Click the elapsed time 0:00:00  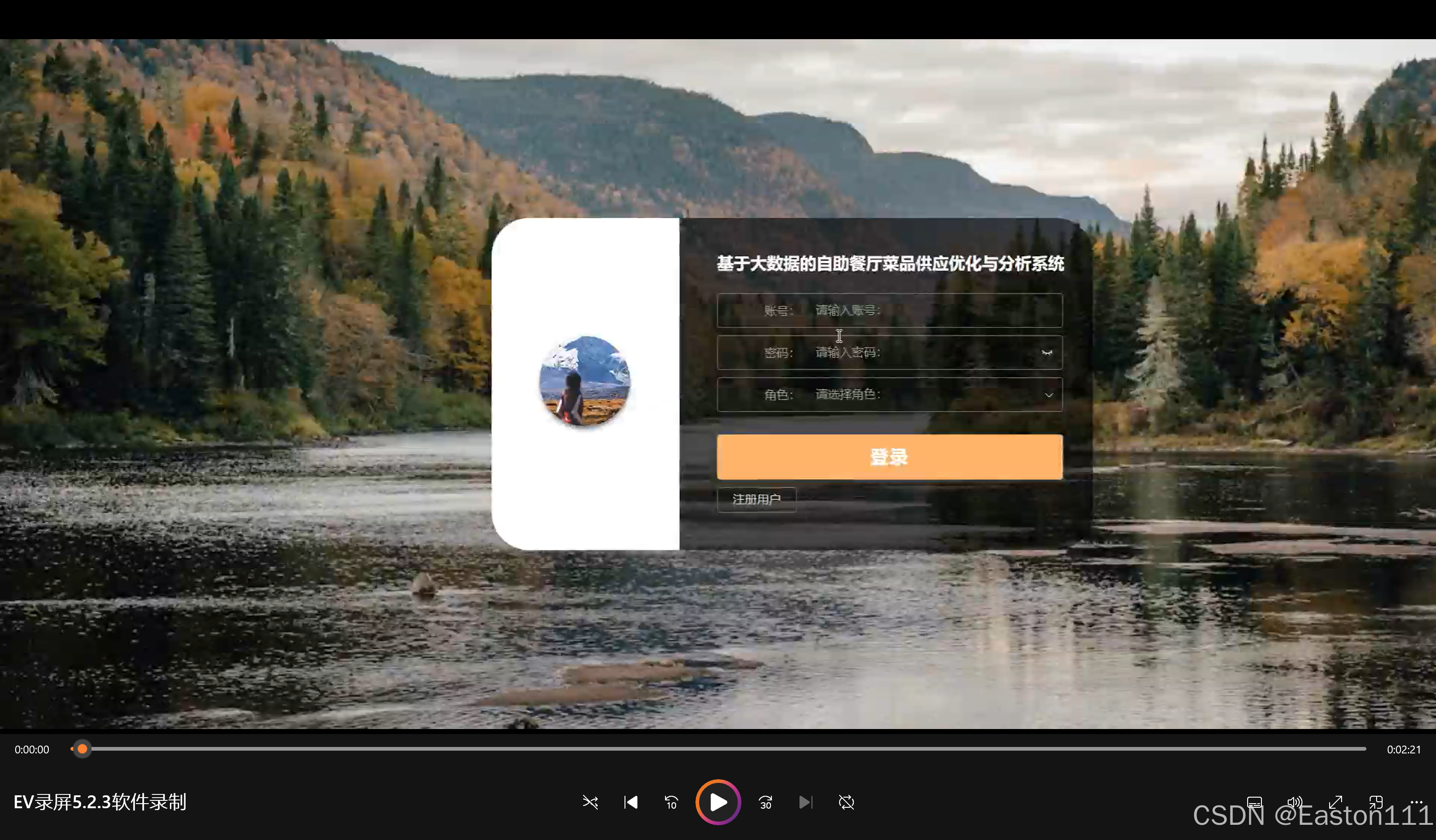[32, 749]
